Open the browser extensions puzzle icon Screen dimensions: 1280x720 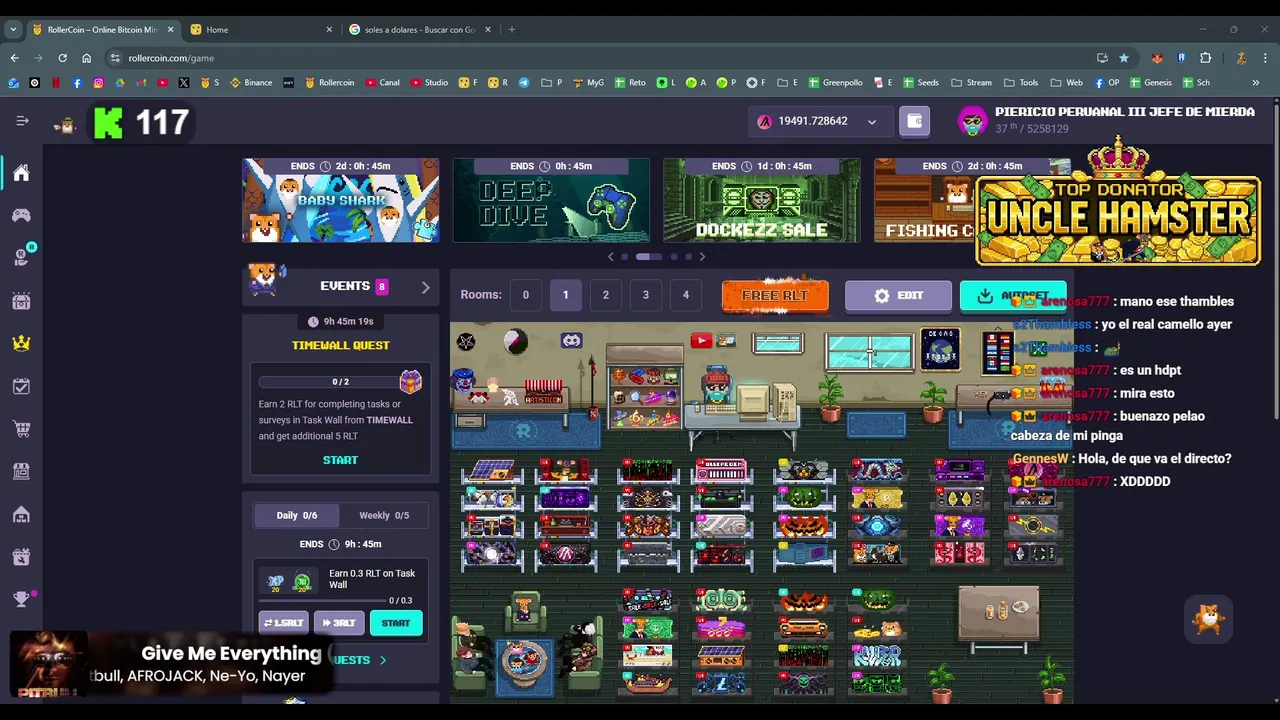[1205, 58]
